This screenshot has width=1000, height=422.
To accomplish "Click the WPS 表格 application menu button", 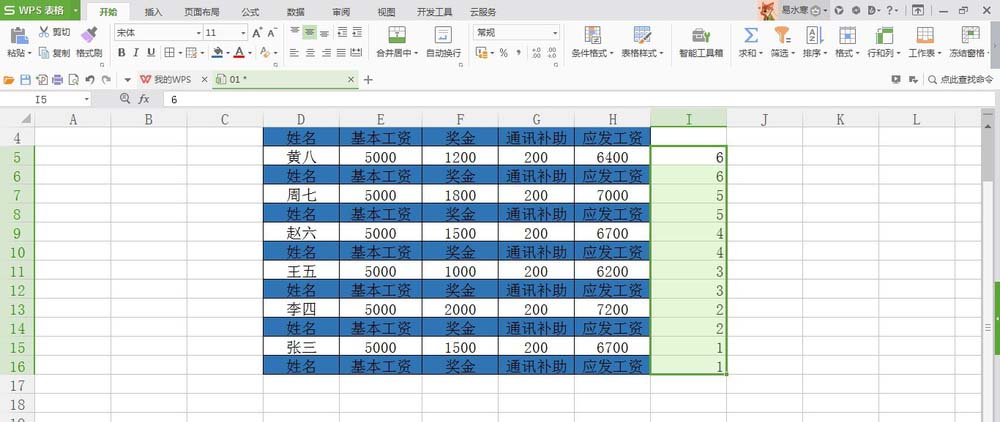I will 40,10.
